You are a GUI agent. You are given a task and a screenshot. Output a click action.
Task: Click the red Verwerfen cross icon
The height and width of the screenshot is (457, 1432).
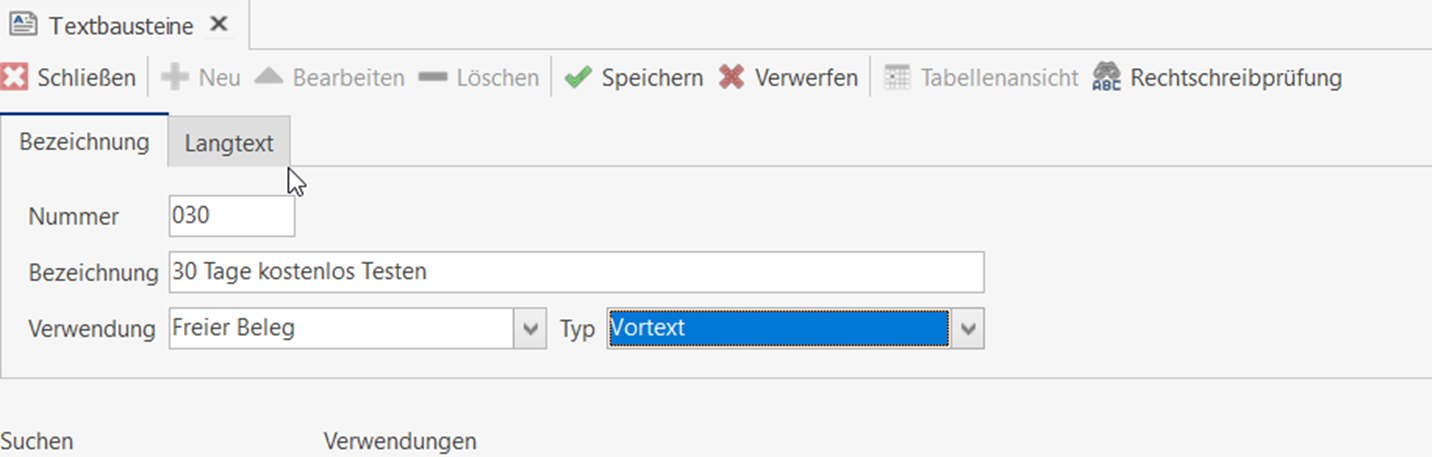(732, 77)
